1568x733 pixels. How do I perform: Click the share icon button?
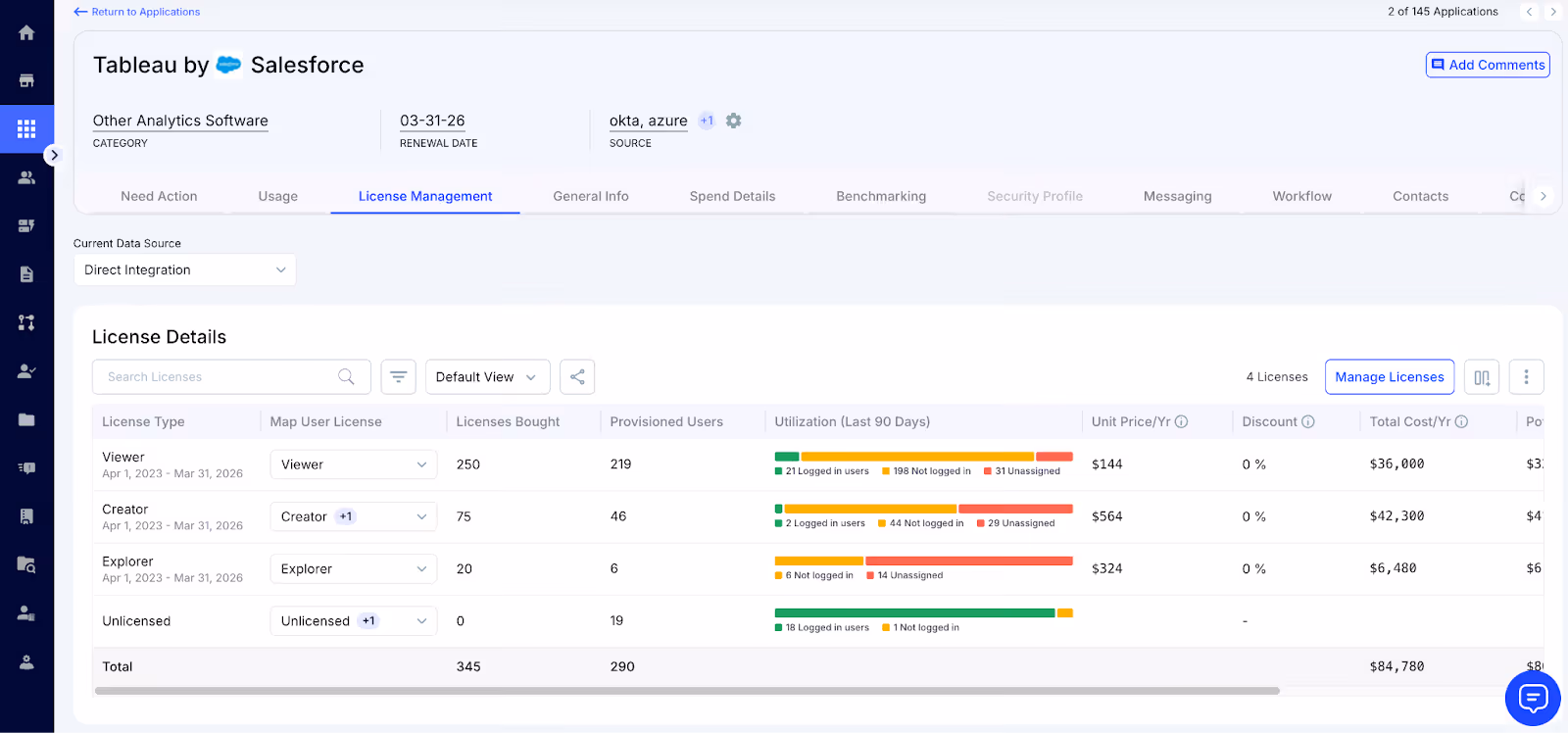(x=577, y=376)
